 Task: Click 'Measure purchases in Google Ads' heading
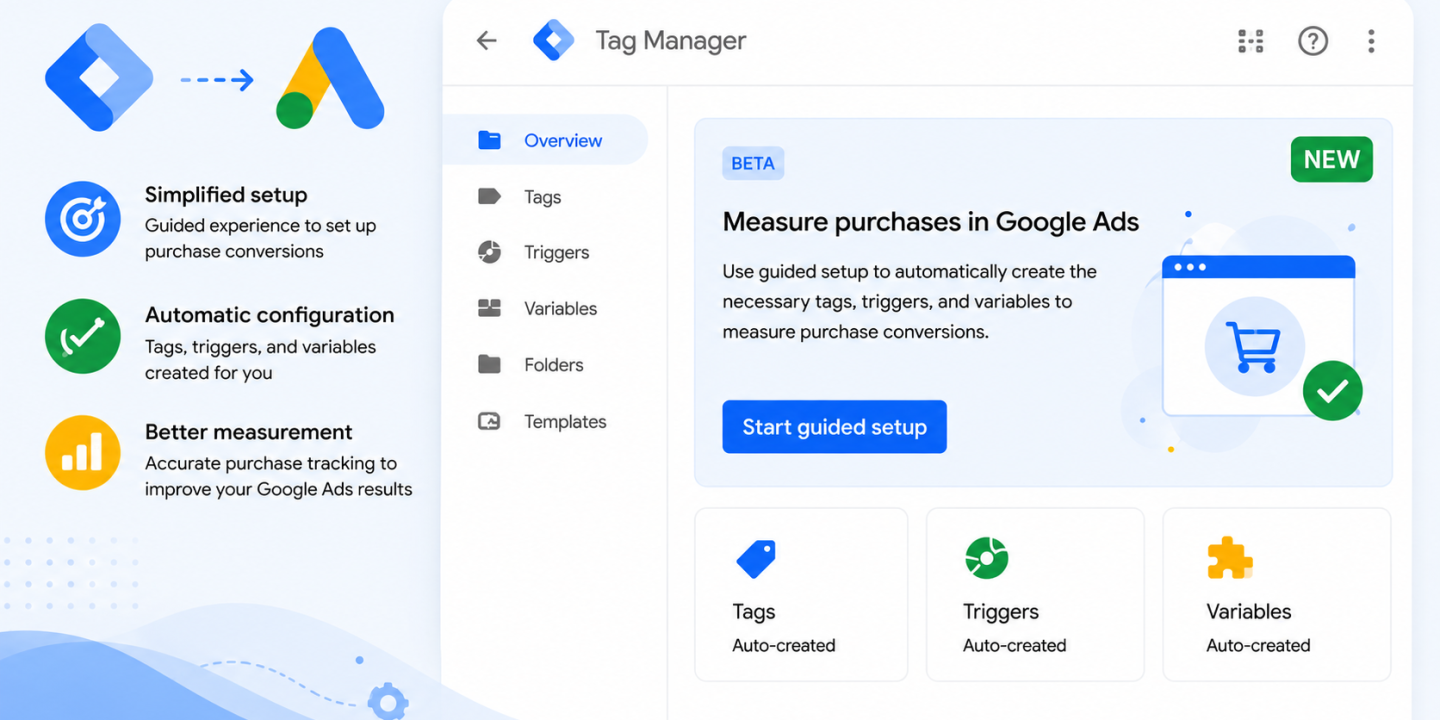tap(931, 222)
